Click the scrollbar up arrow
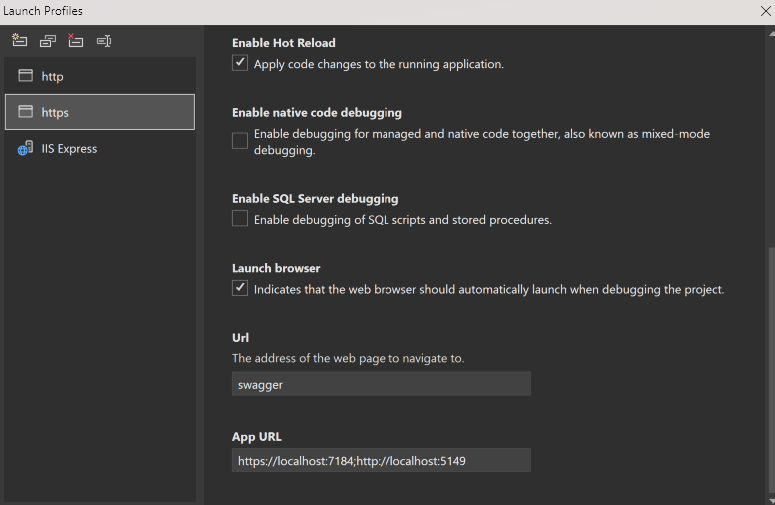The image size is (775, 505). (772, 34)
